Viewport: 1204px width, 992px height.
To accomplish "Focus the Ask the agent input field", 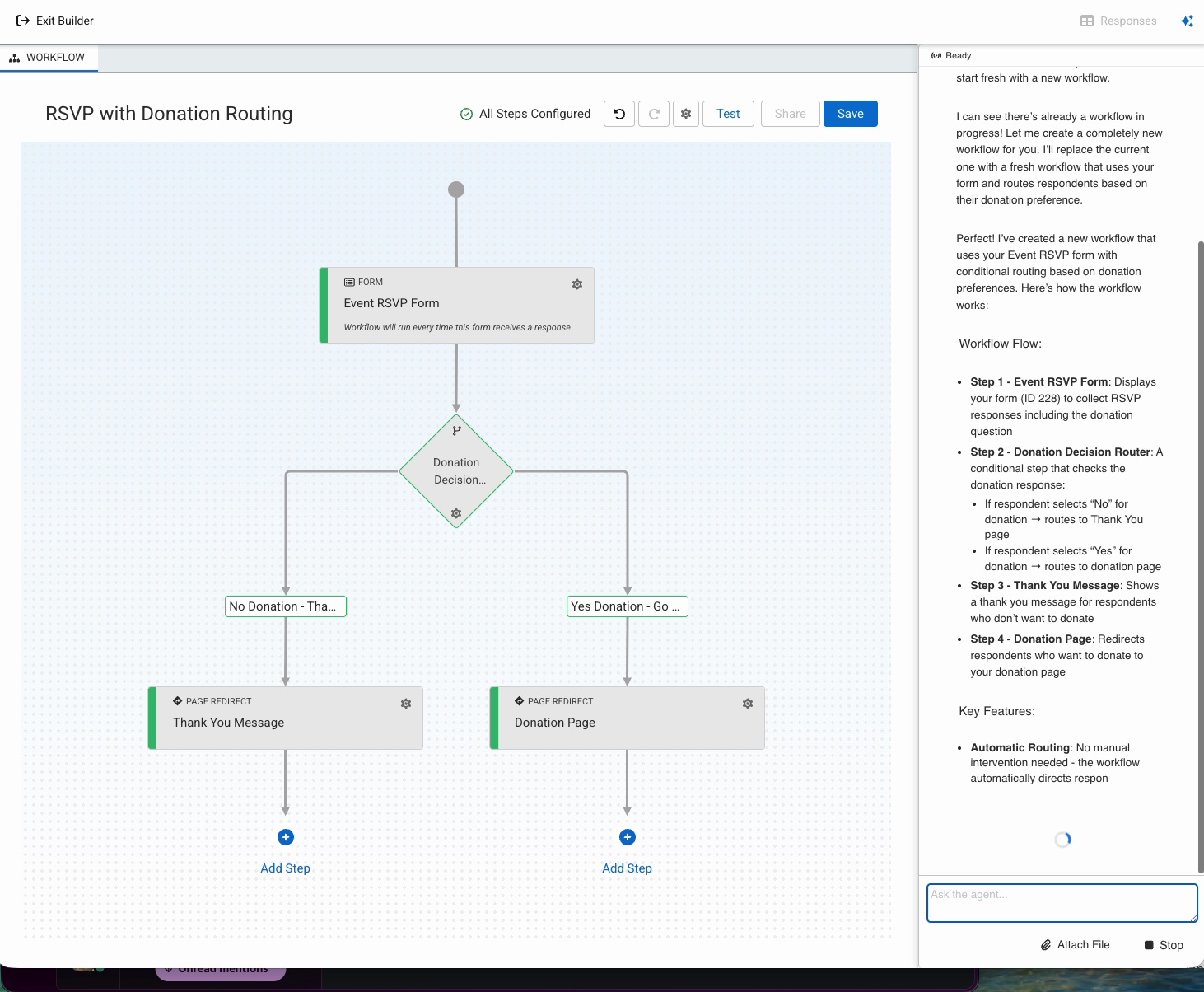I will coord(1062,903).
